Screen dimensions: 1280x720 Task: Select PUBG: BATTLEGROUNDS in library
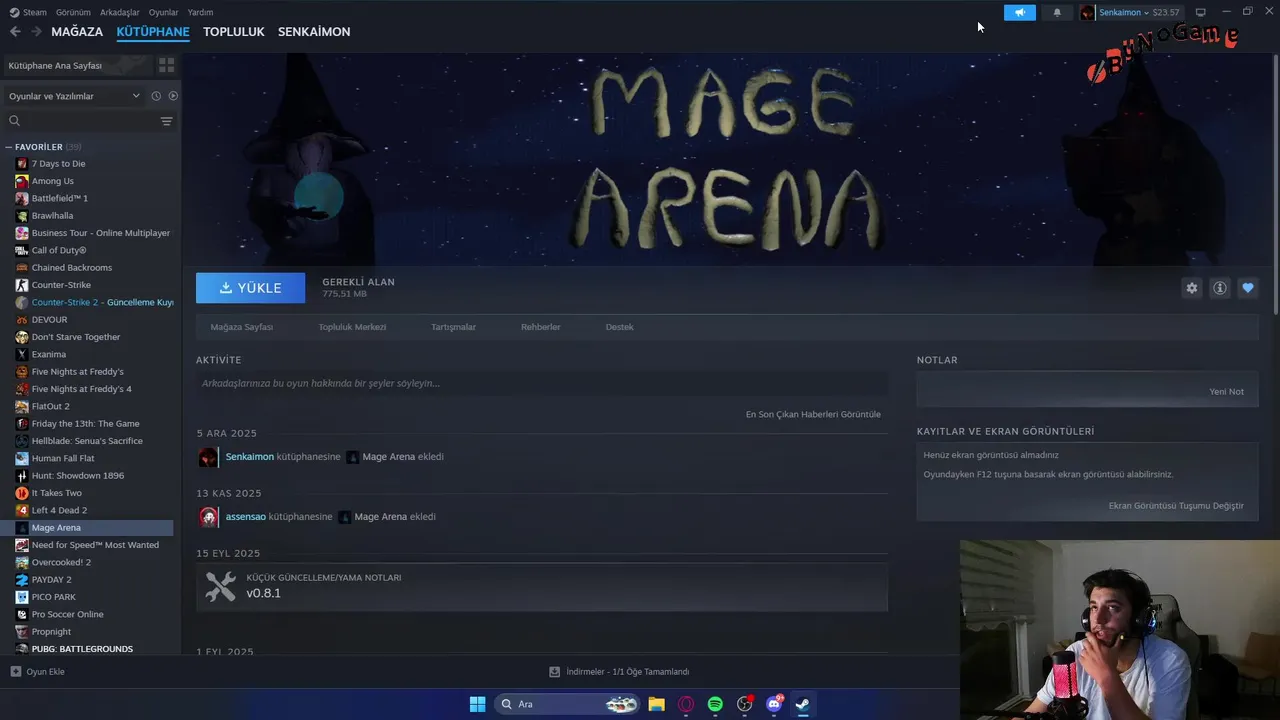point(82,649)
